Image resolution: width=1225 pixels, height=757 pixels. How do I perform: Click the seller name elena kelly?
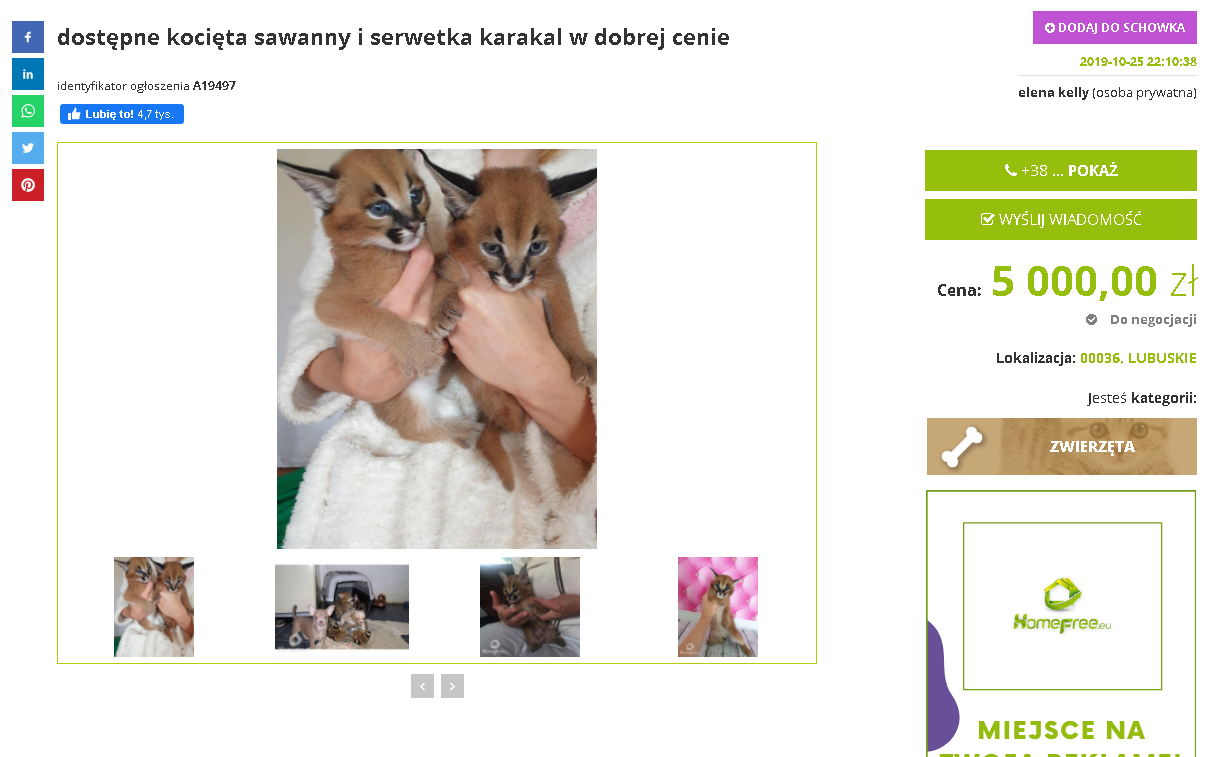pyautogui.click(x=1053, y=93)
